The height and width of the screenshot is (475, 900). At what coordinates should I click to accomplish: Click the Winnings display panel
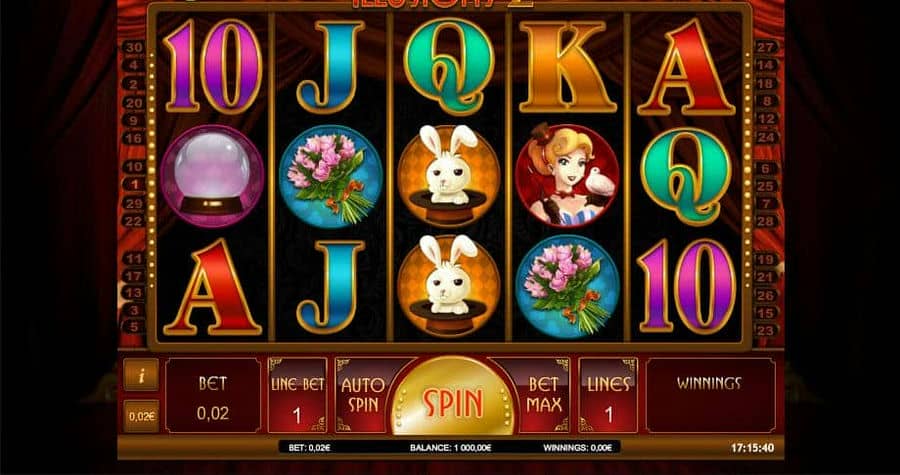coord(709,395)
